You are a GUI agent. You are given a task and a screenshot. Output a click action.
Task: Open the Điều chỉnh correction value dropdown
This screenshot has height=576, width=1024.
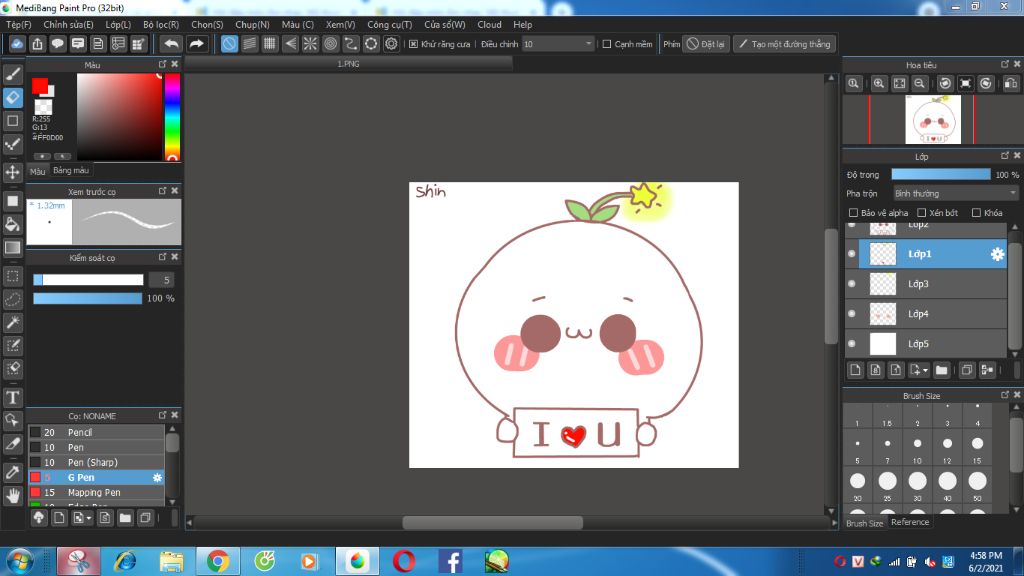(558, 44)
